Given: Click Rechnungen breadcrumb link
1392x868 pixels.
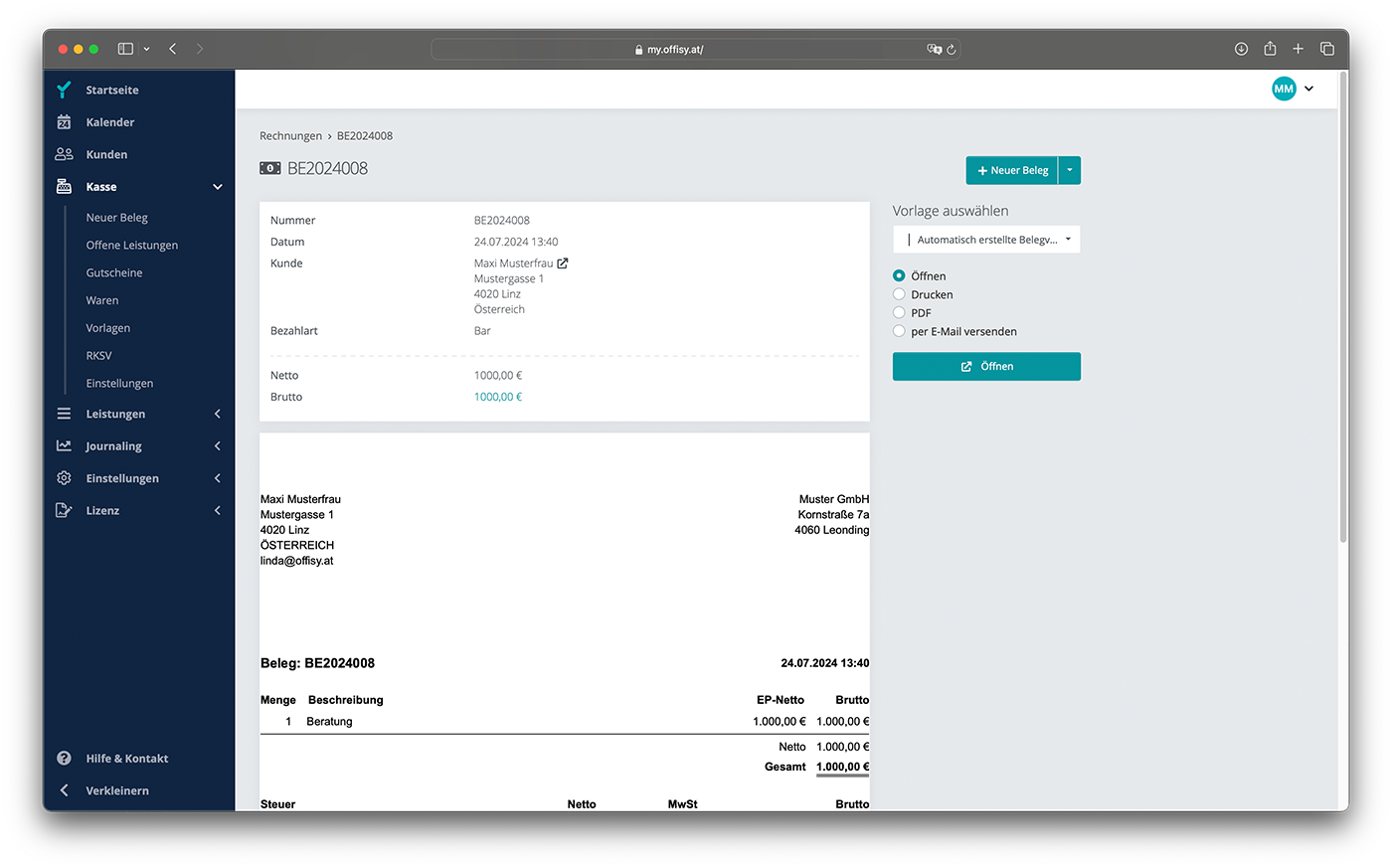Looking at the screenshot, I should pyautogui.click(x=291, y=136).
